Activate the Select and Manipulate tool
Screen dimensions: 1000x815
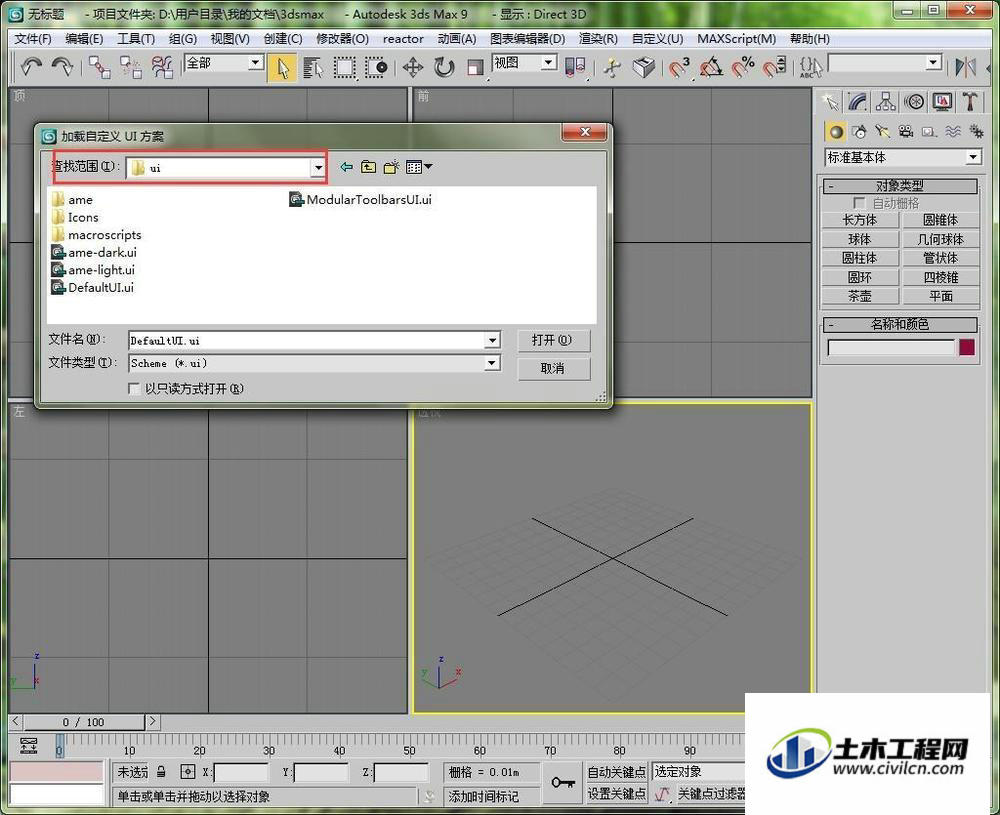click(612, 67)
